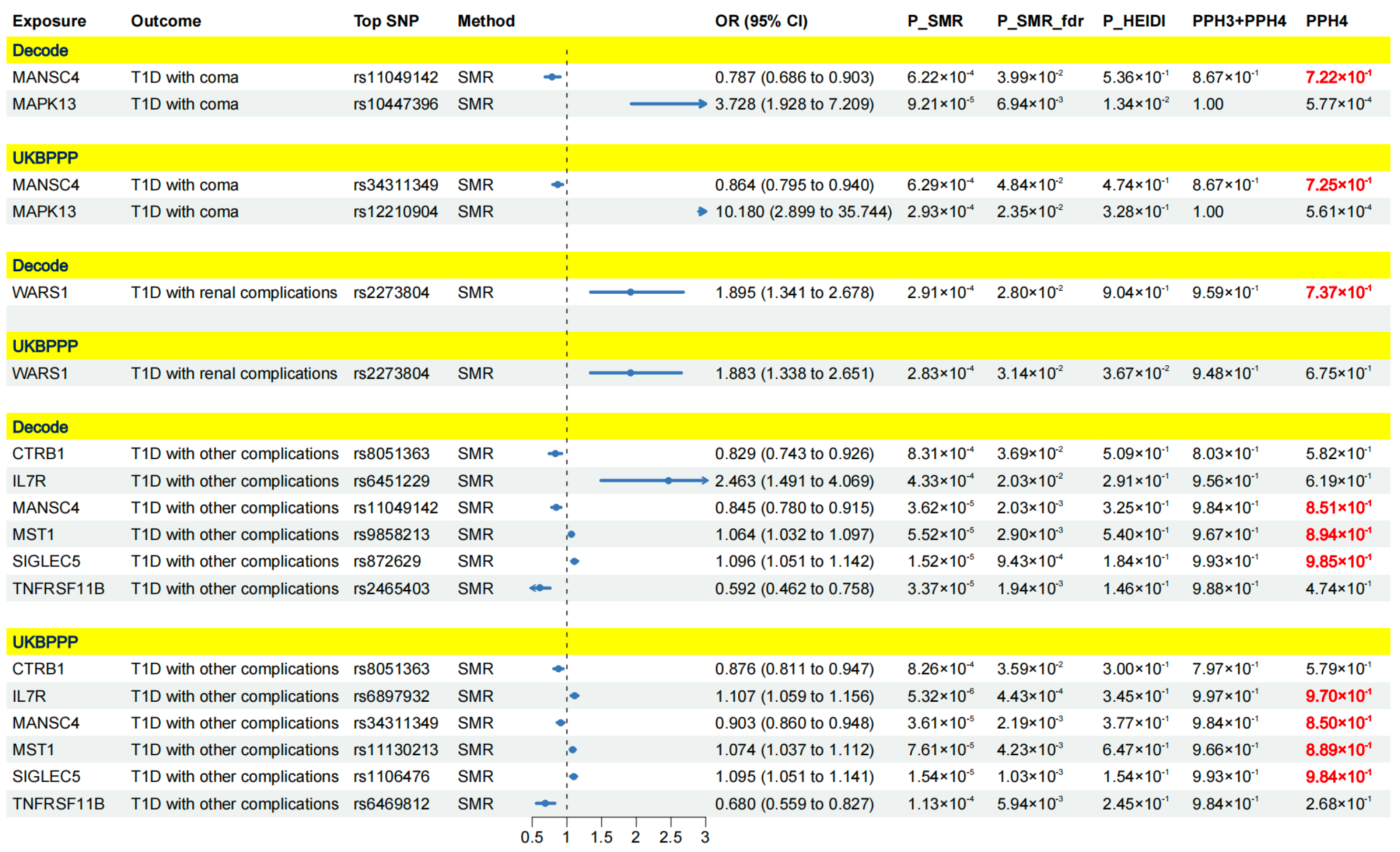Click the last UKBPPP section label
This screenshot has width=1400, height=852.
[x=45, y=642]
